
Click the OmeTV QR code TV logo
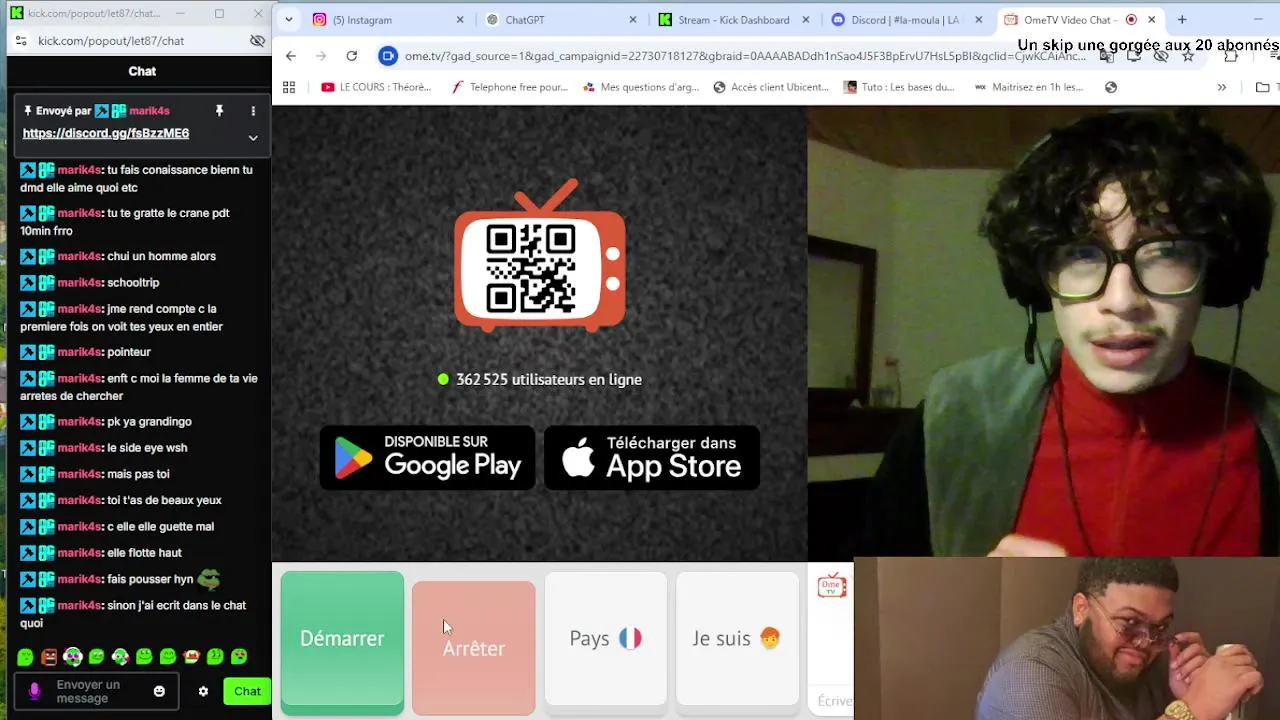tap(540, 256)
